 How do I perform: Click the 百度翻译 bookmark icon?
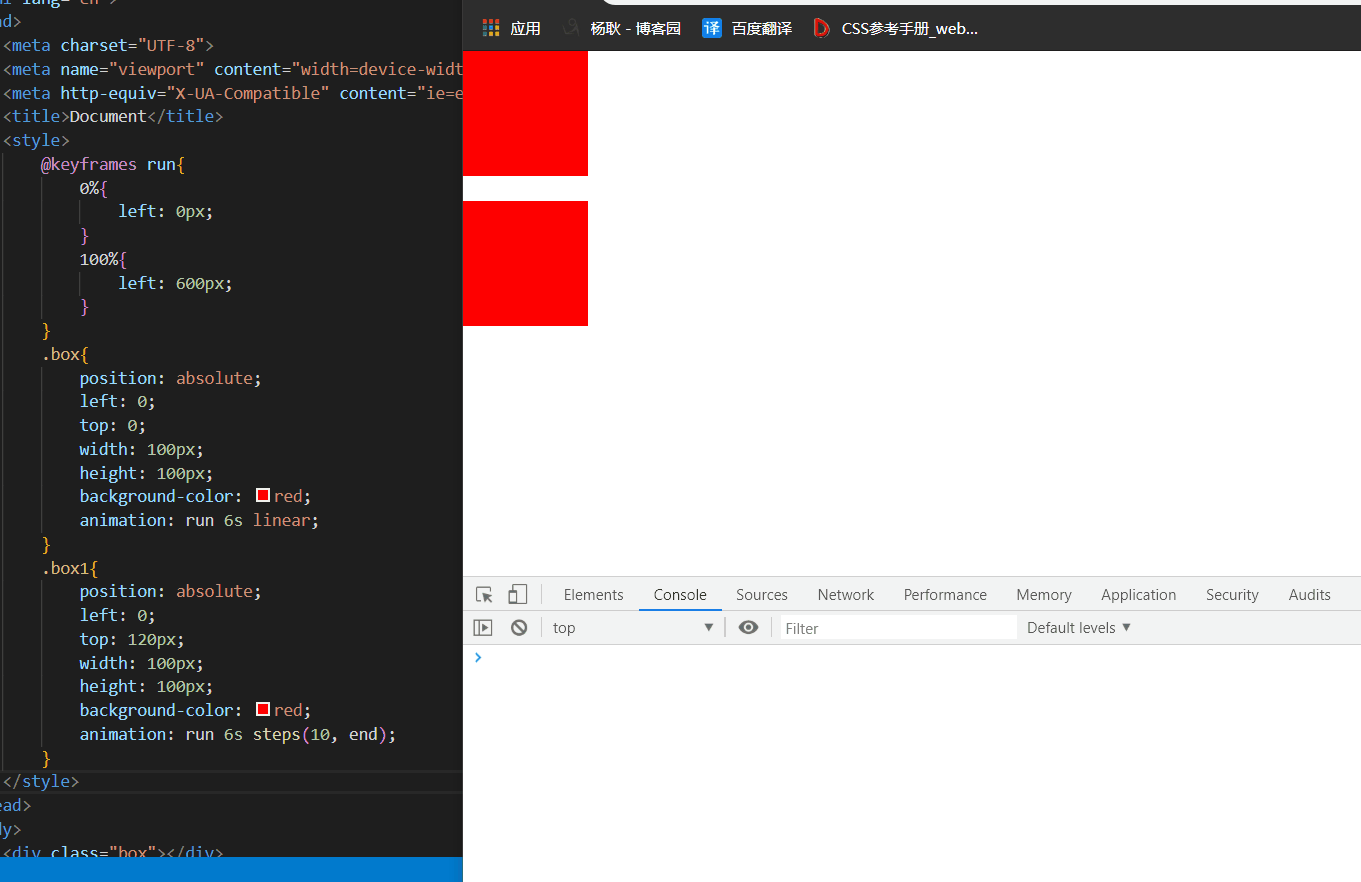tap(712, 28)
